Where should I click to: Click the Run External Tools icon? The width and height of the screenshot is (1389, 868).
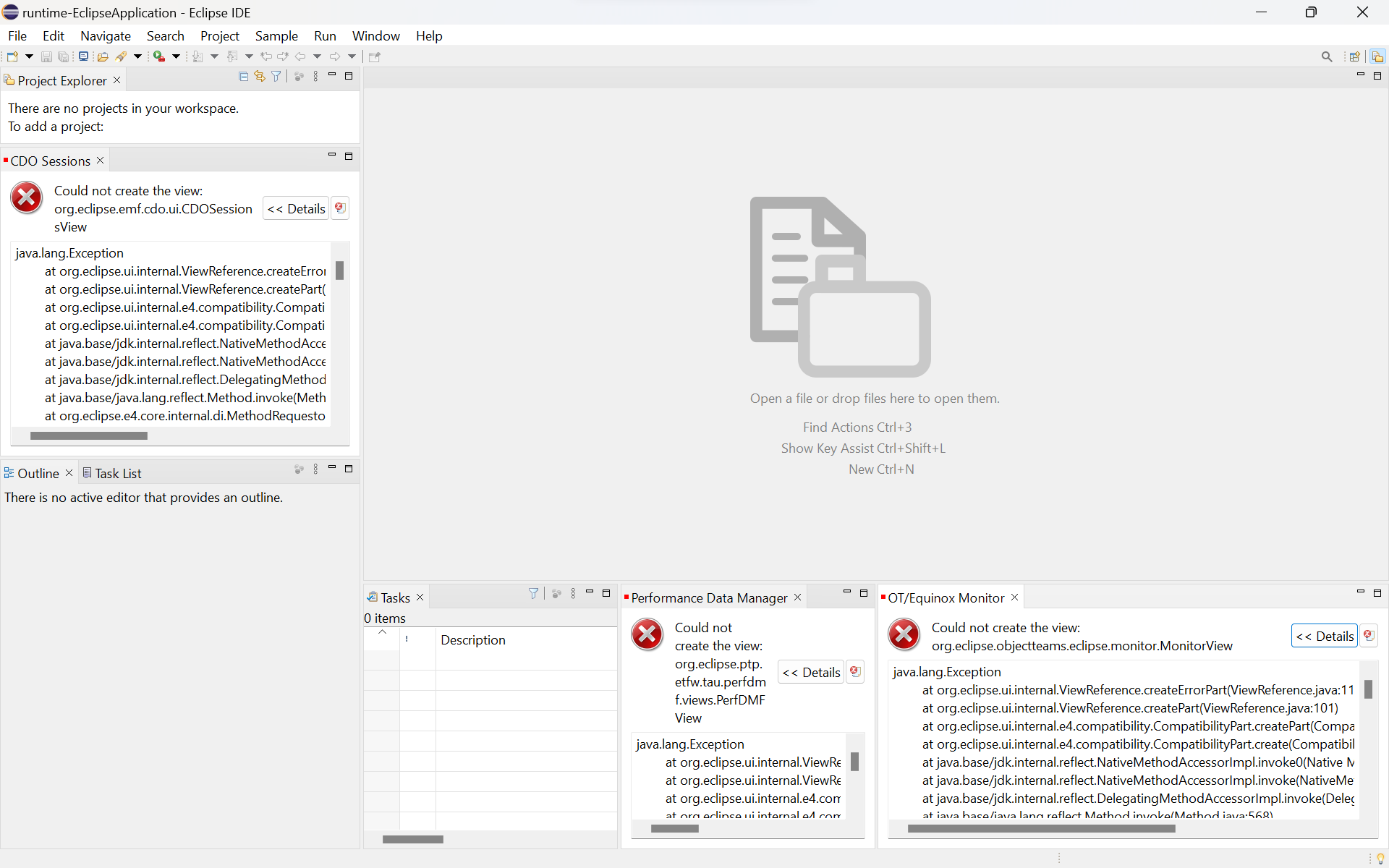(159, 56)
